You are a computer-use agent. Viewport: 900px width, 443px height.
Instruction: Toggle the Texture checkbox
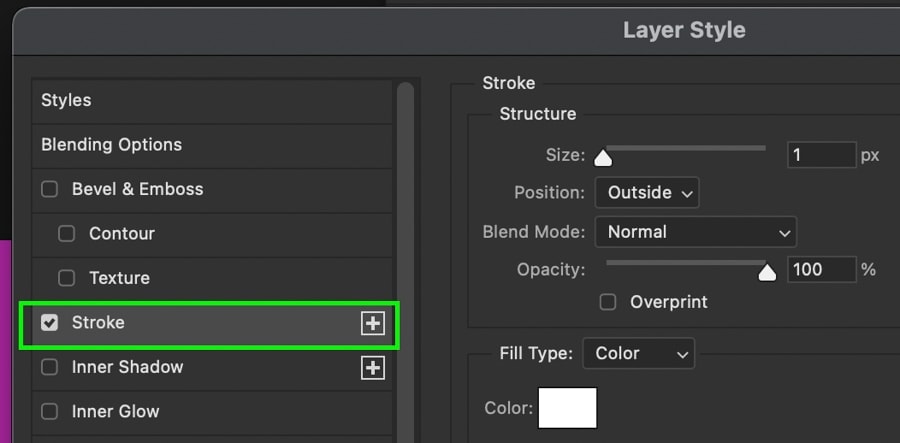pyautogui.click(x=67, y=278)
